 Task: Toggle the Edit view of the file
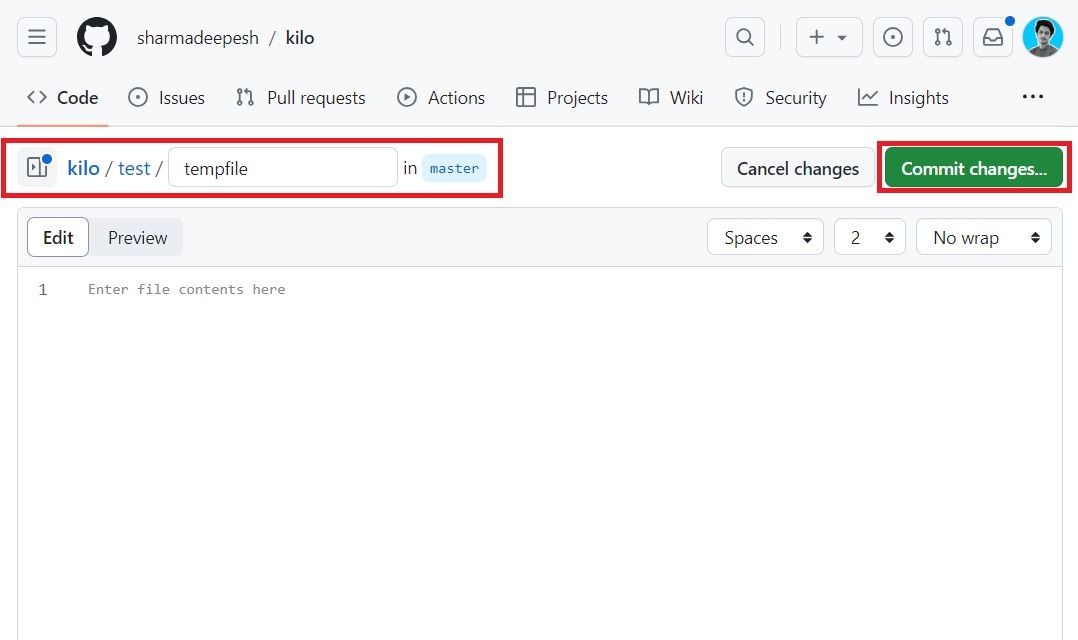tap(57, 237)
